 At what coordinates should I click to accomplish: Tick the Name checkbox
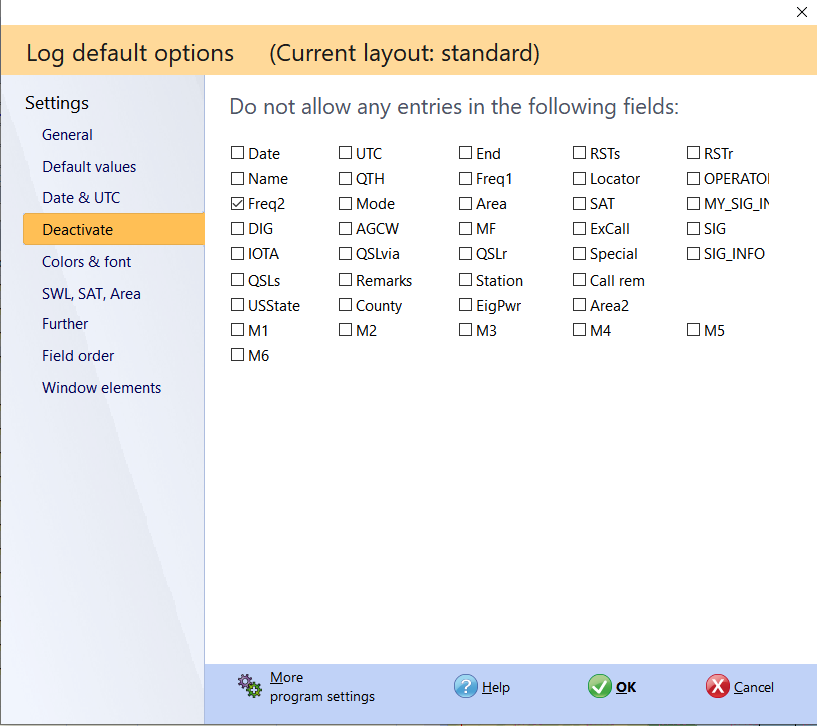click(238, 178)
